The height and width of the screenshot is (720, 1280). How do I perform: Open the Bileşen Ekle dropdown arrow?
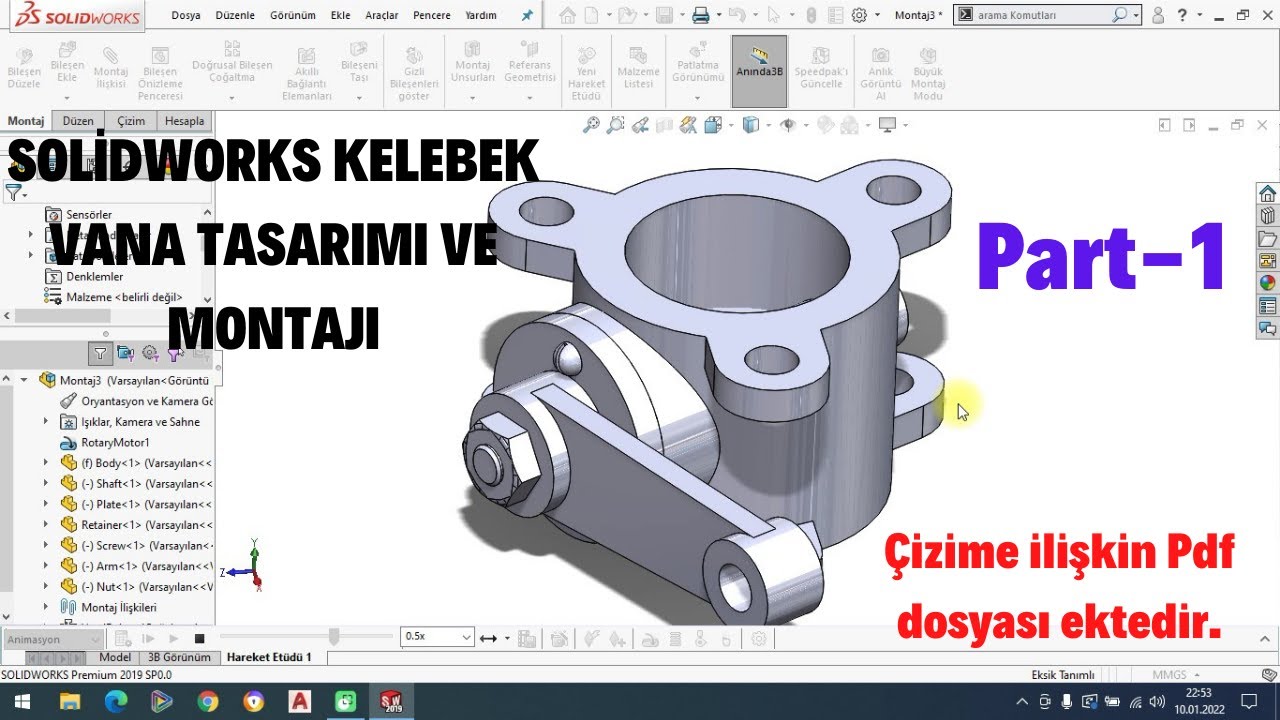coord(67,98)
